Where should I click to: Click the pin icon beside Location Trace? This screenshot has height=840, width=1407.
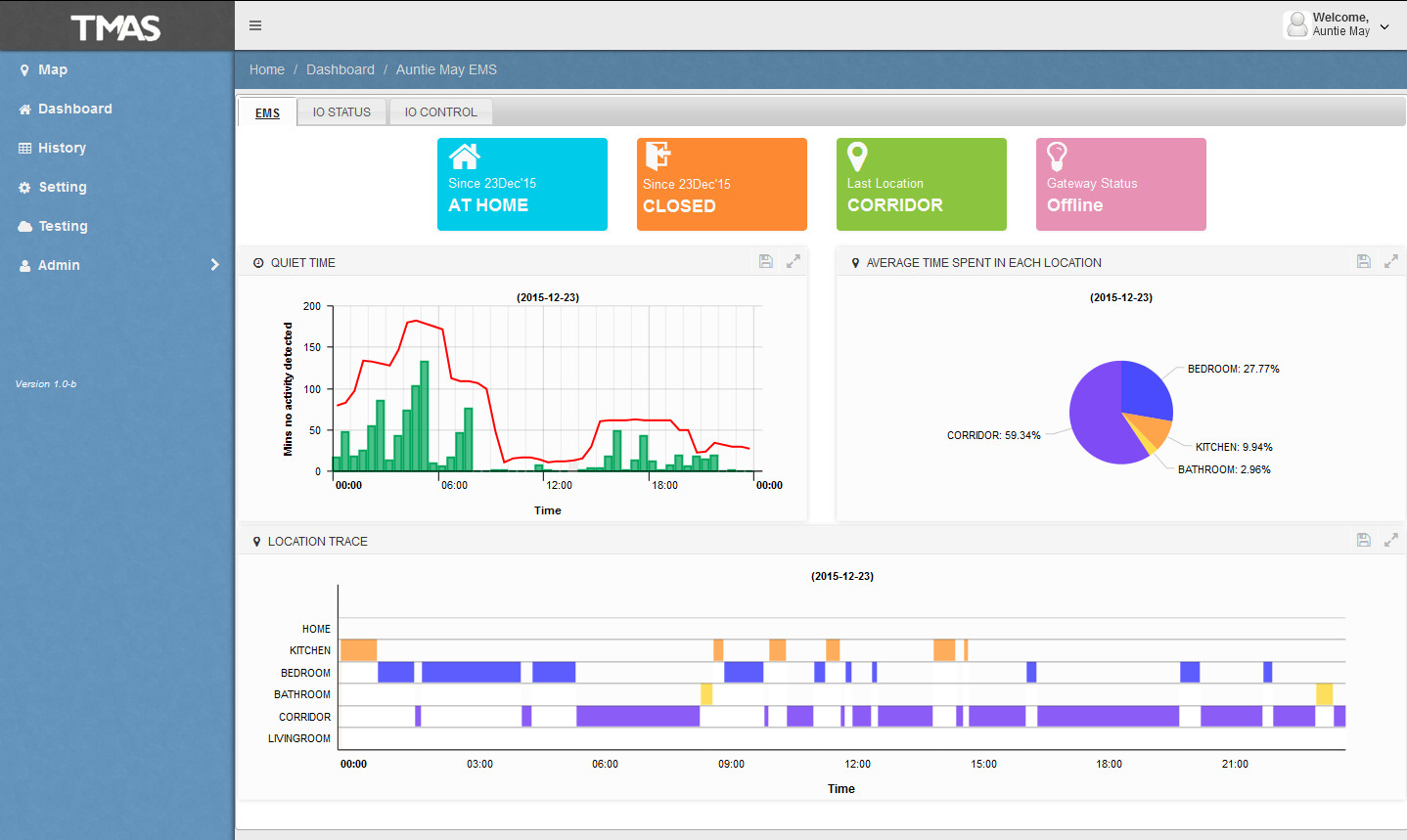pos(257,542)
